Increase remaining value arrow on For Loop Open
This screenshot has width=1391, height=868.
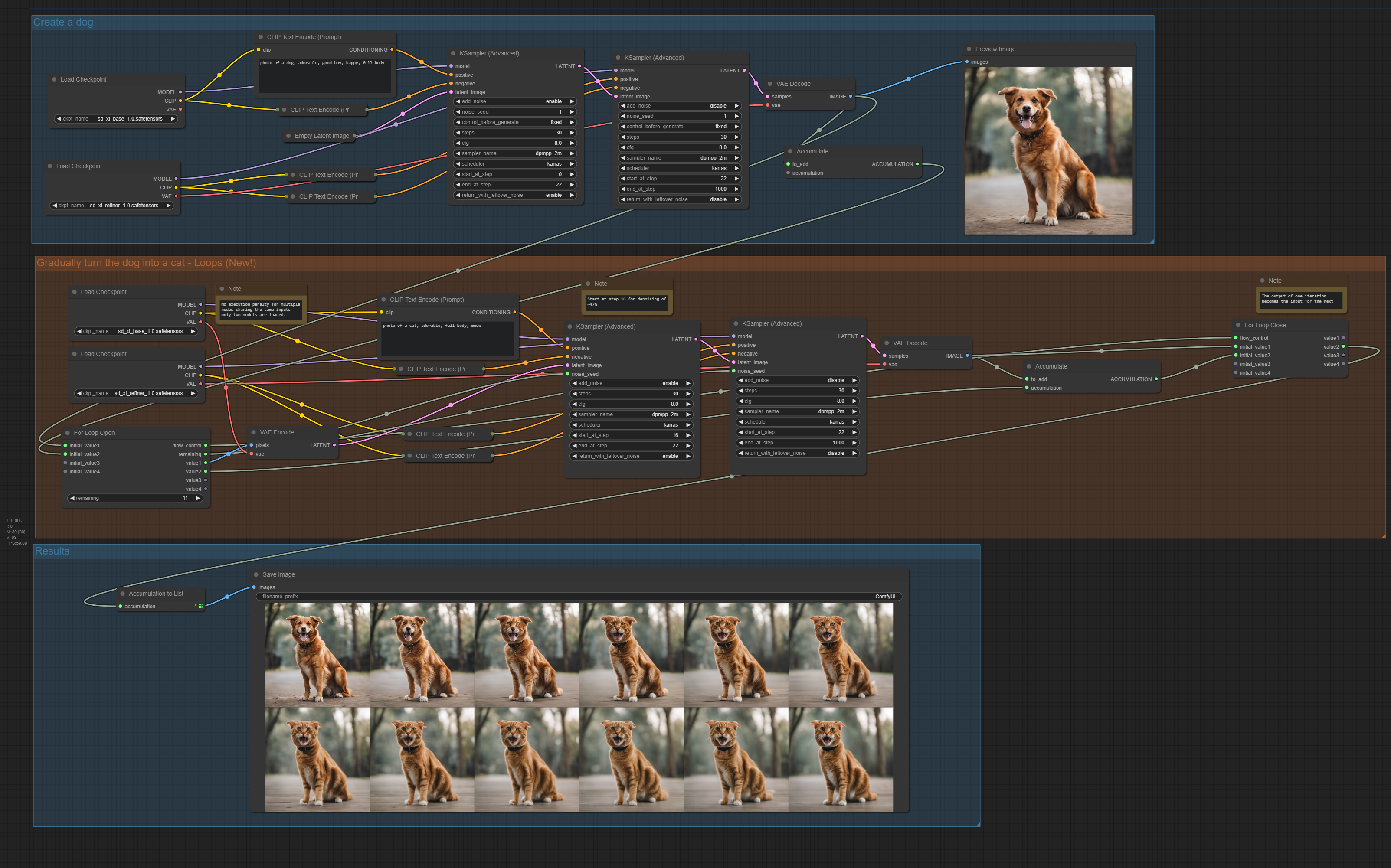198,498
